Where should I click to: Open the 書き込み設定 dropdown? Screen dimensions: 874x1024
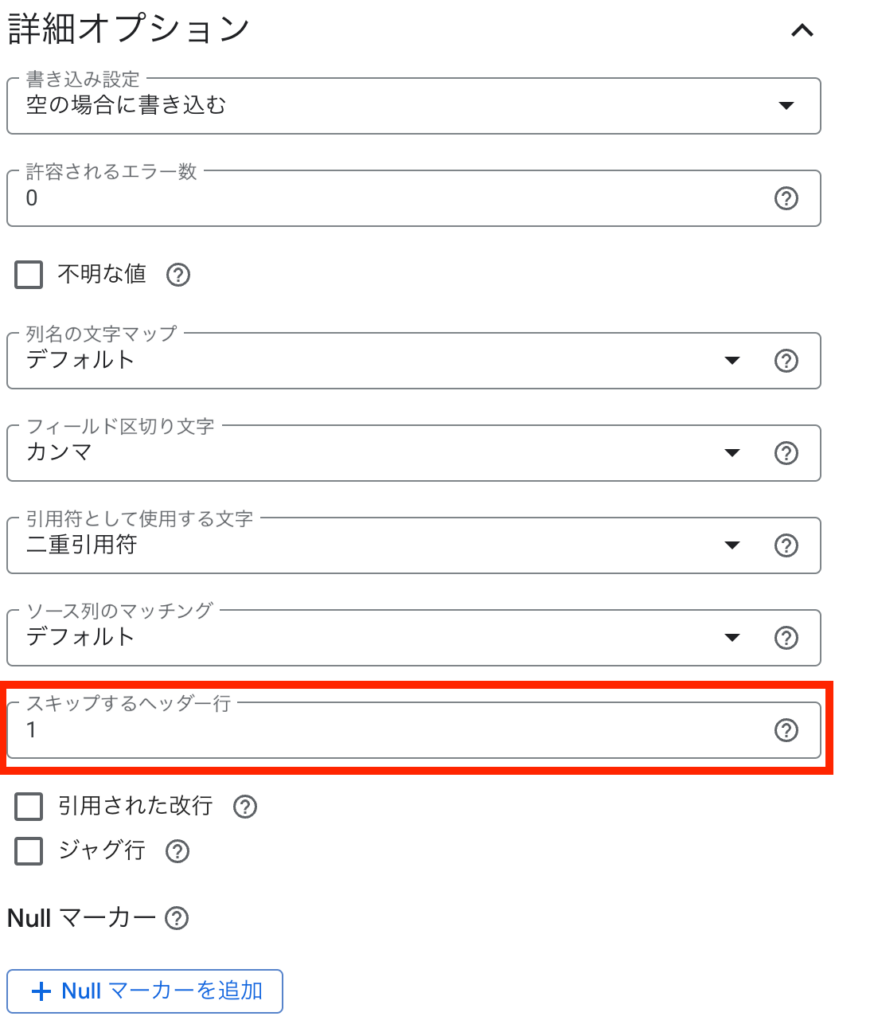point(413,106)
